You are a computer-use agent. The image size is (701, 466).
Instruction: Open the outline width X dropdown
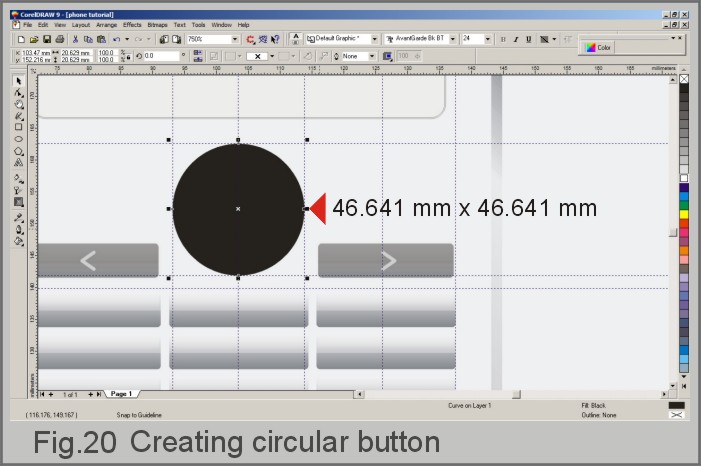[272, 56]
